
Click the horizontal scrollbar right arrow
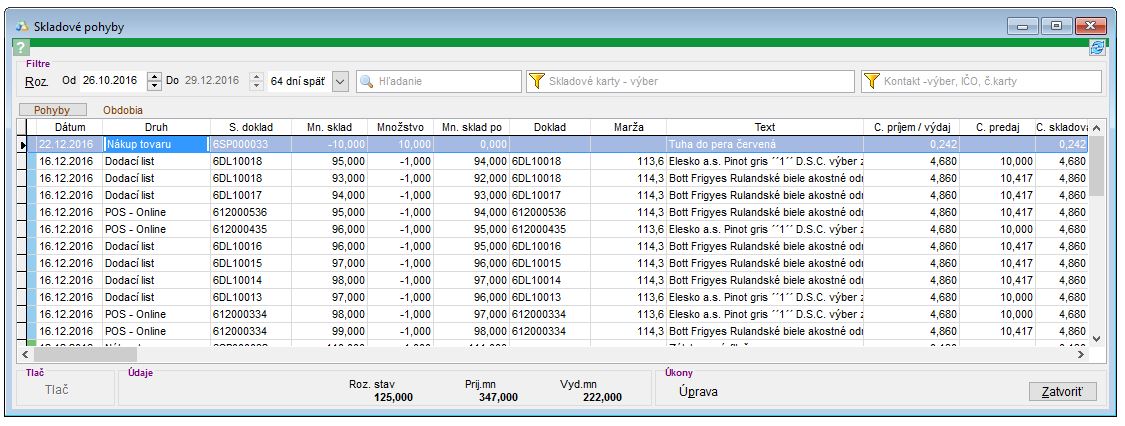1080,354
